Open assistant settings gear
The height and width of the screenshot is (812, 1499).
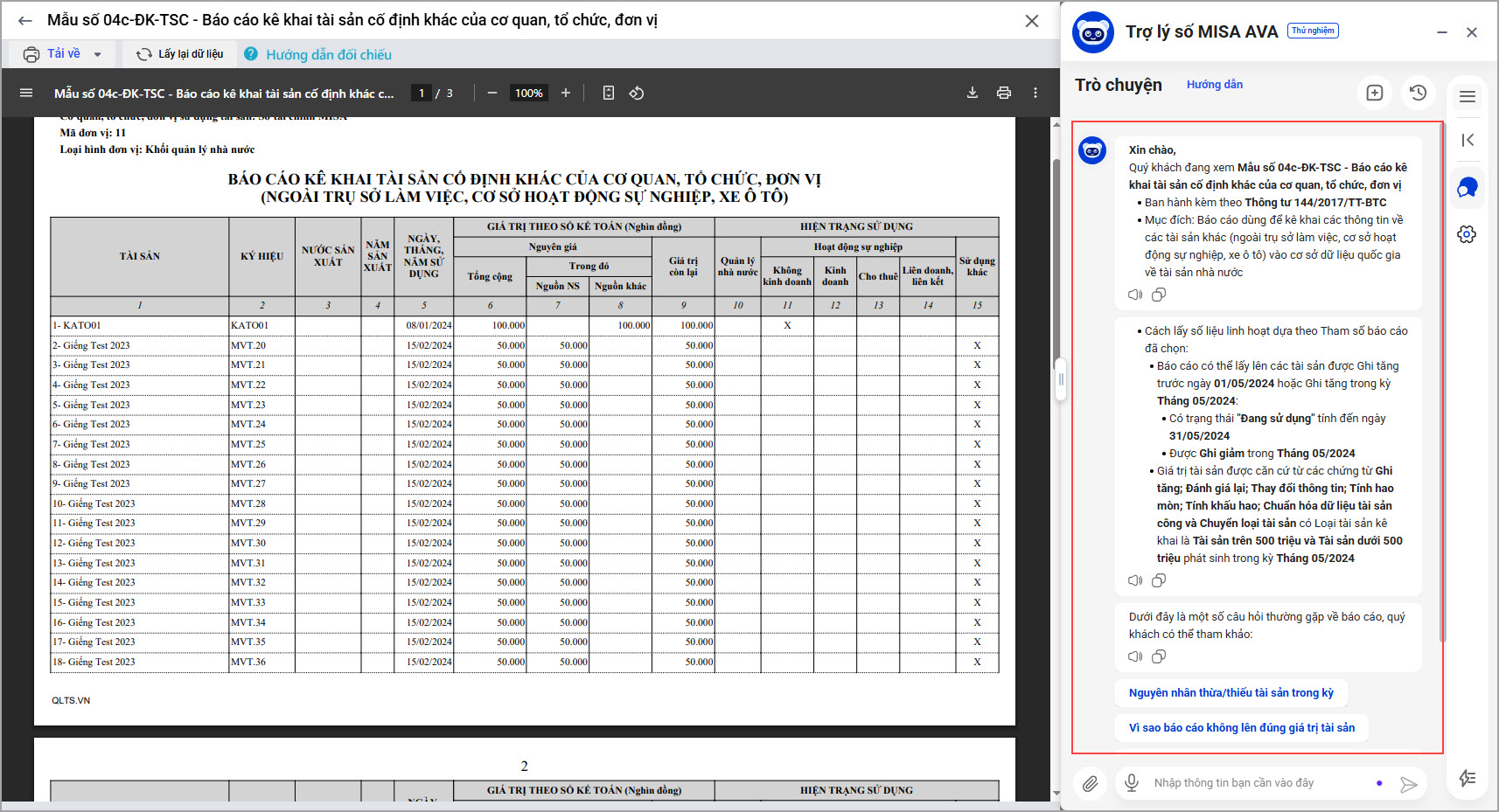[x=1467, y=234]
